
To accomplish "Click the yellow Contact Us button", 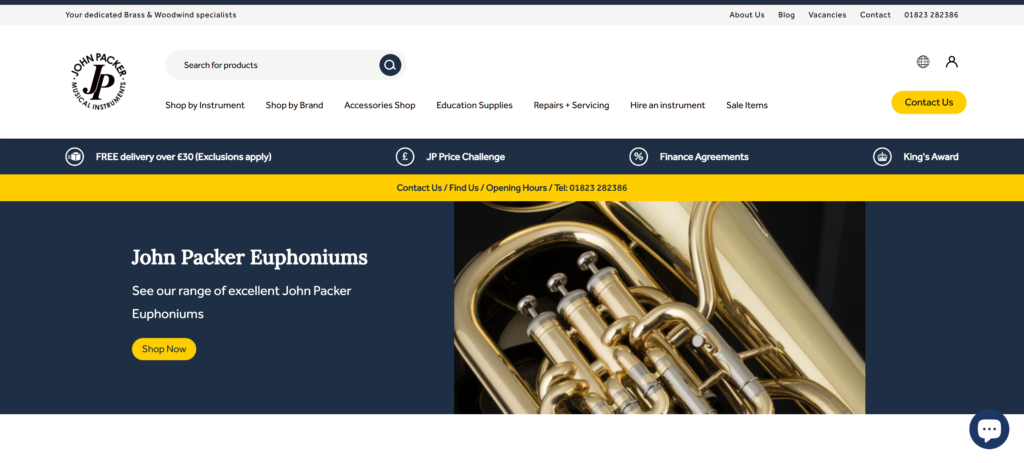I will coord(929,103).
